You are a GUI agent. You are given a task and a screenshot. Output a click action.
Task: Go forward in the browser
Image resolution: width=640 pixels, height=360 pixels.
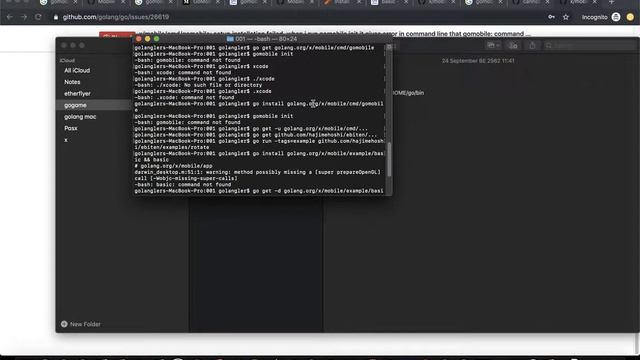[24, 17]
